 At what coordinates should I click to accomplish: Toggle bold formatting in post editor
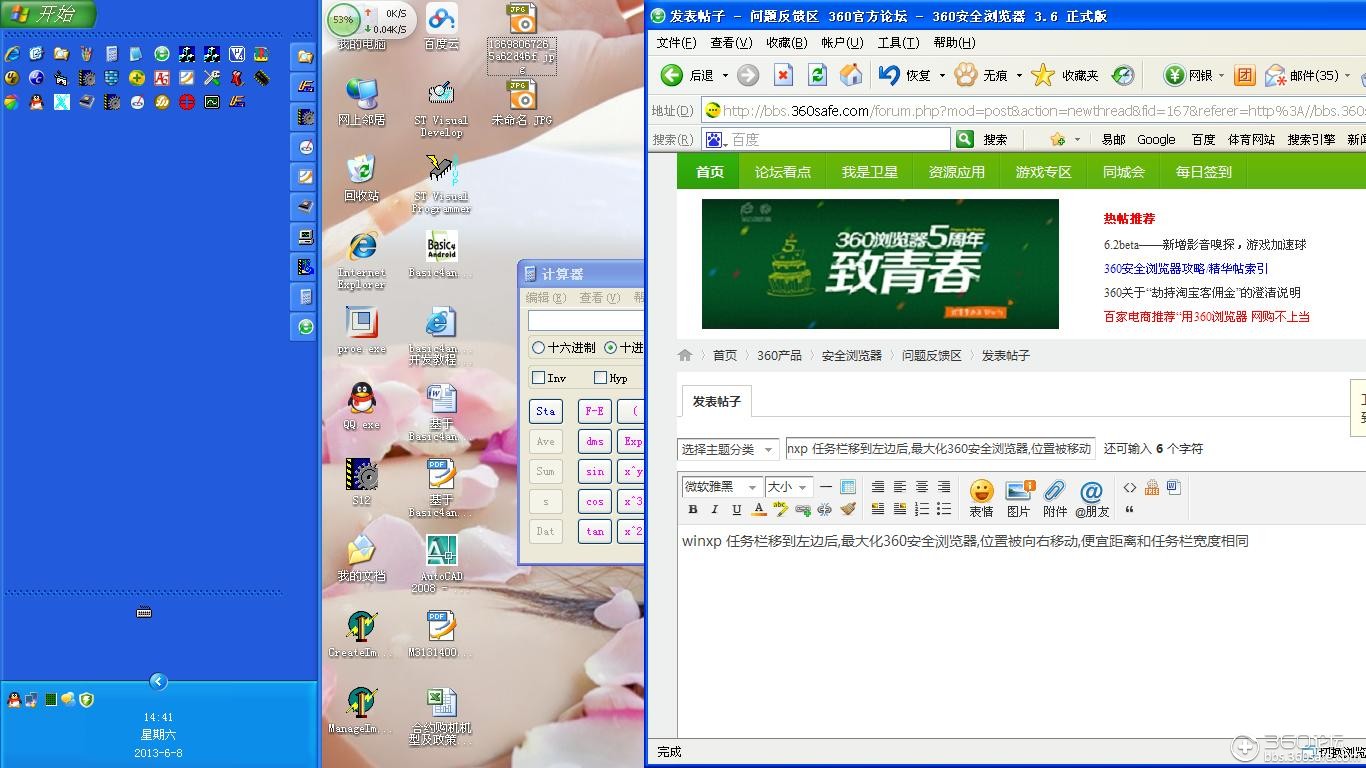point(693,509)
